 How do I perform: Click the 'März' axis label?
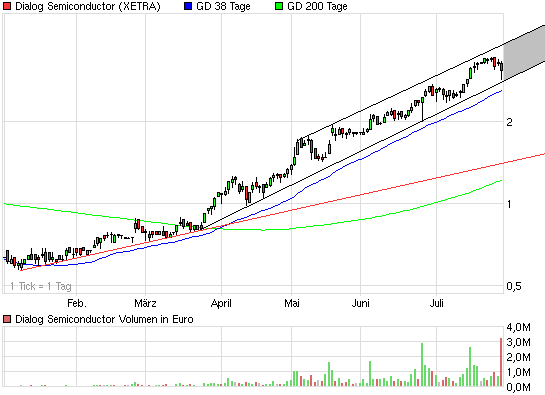click(x=145, y=303)
